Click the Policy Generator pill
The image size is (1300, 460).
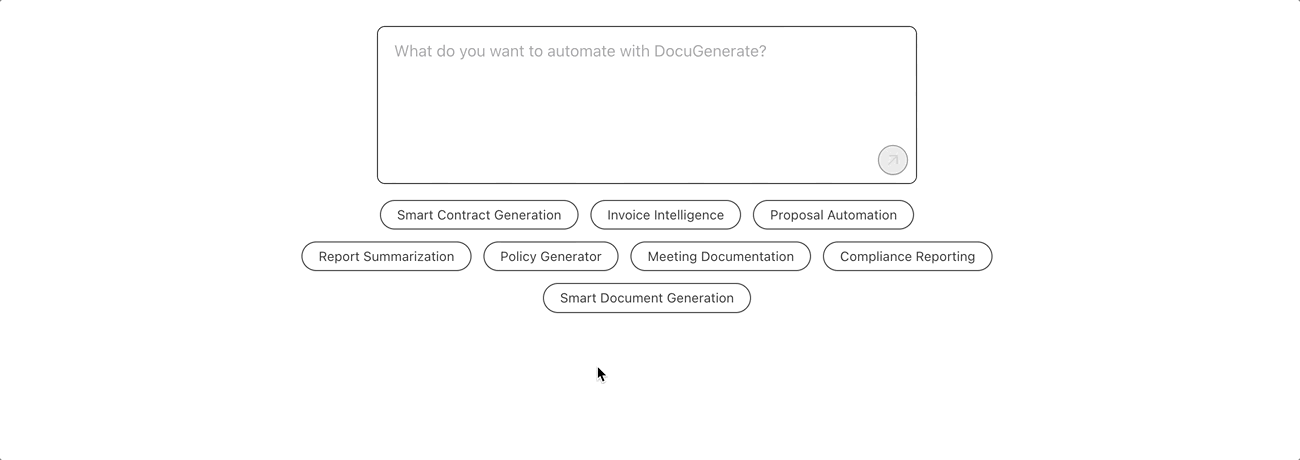coord(551,257)
